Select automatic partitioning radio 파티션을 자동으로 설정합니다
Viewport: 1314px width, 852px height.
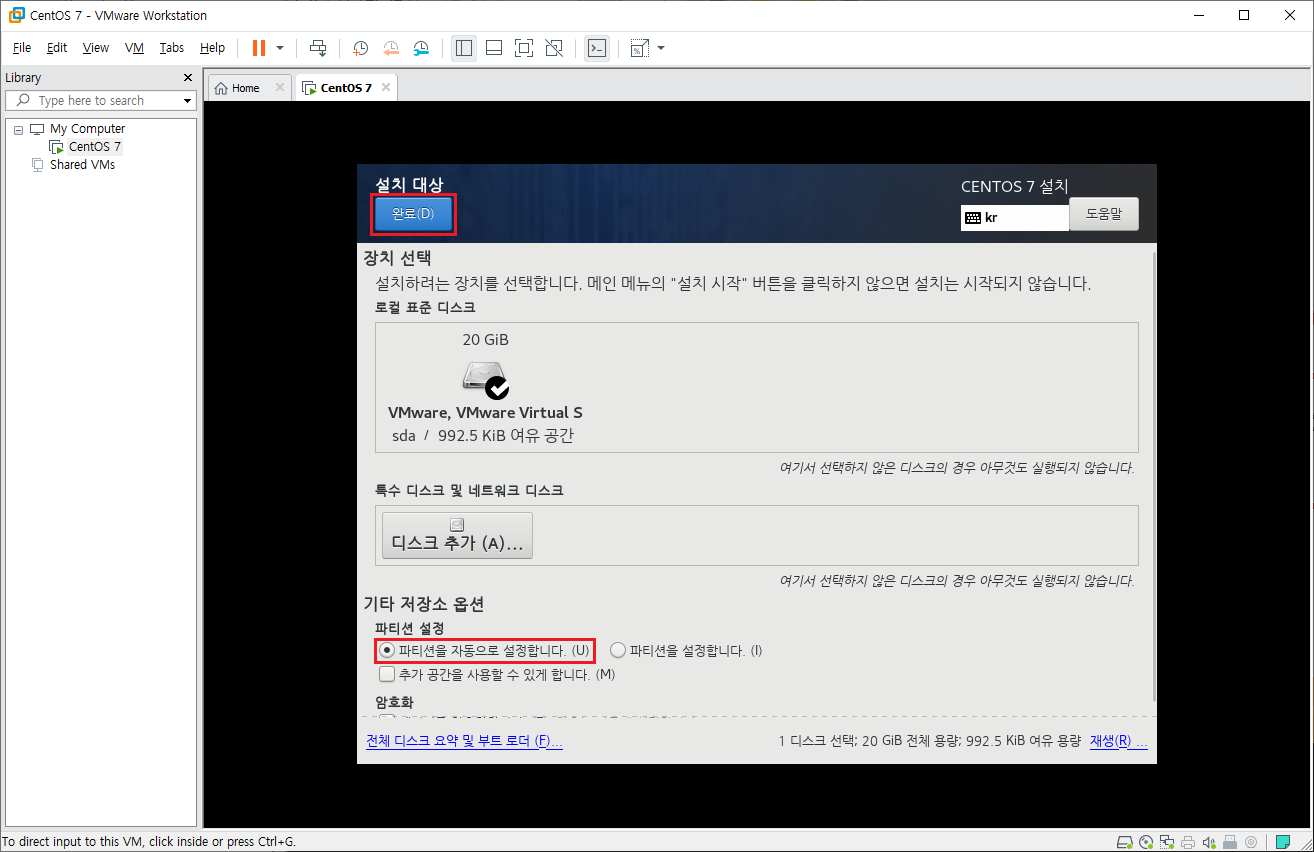[484, 651]
